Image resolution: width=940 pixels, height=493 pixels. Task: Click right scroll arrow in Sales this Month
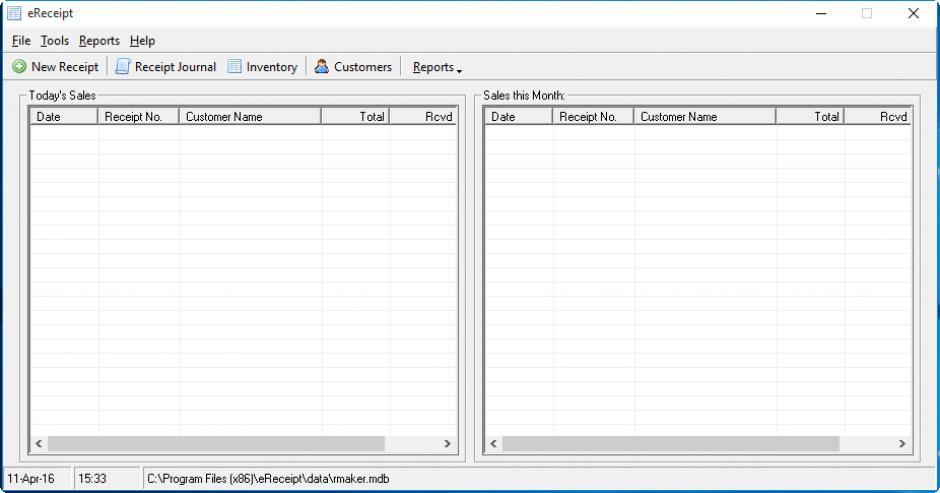[x=902, y=444]
